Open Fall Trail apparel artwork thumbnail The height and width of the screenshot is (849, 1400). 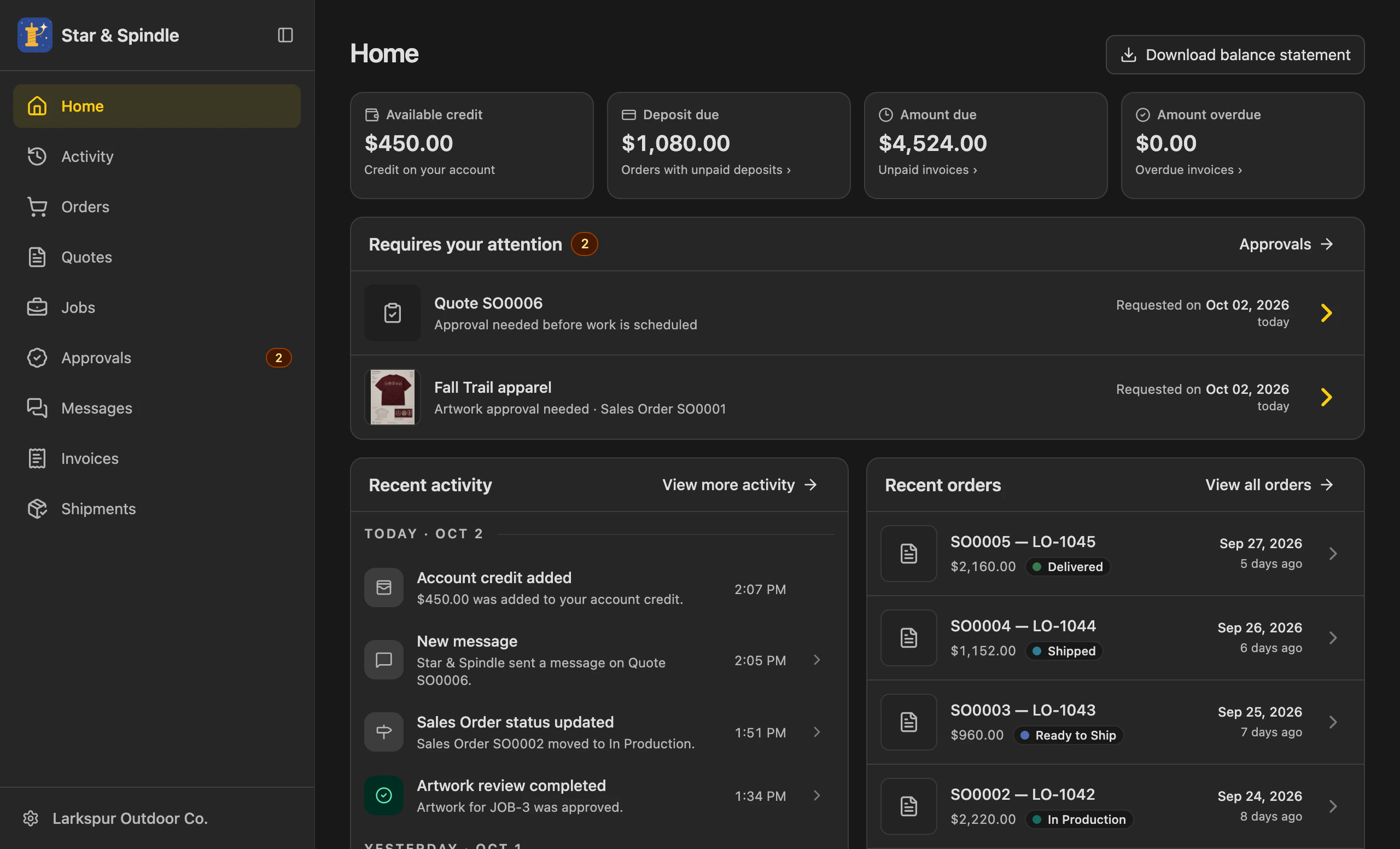pos(392,397)
